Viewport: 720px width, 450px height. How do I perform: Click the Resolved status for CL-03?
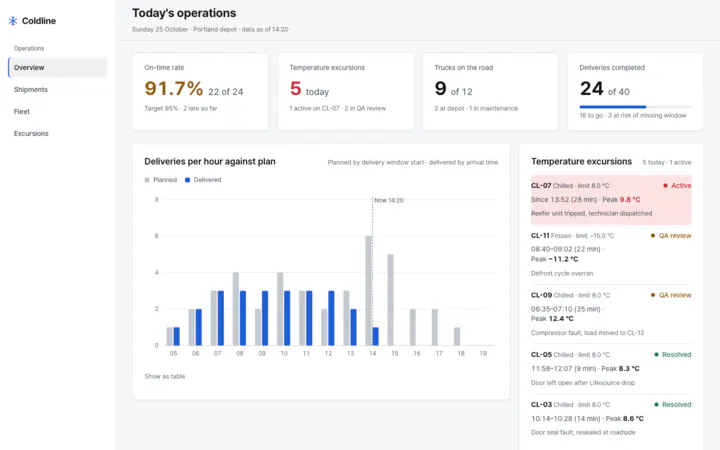(x=673, y=405)
